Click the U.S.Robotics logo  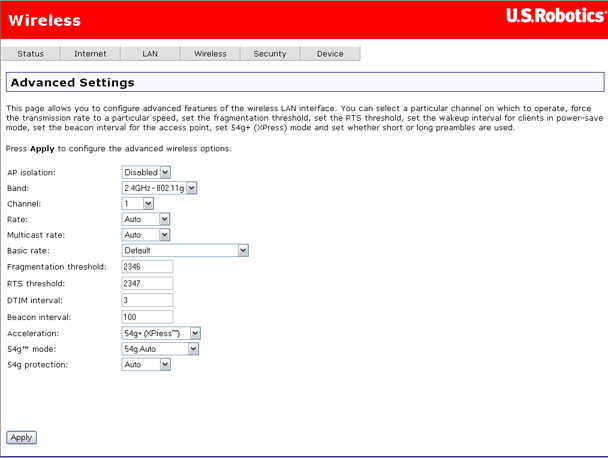[553, 16]
